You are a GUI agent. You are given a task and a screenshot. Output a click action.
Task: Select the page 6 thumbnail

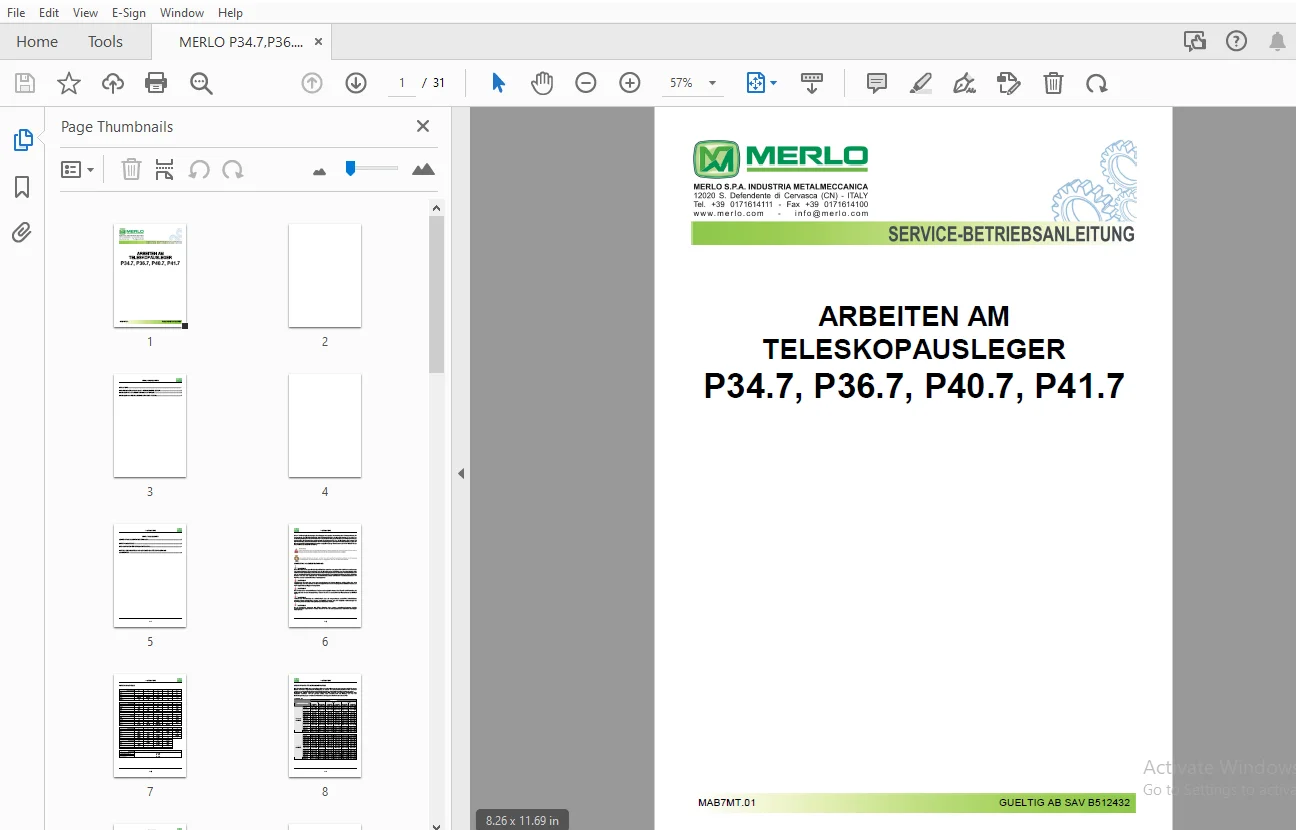[325, 575]
